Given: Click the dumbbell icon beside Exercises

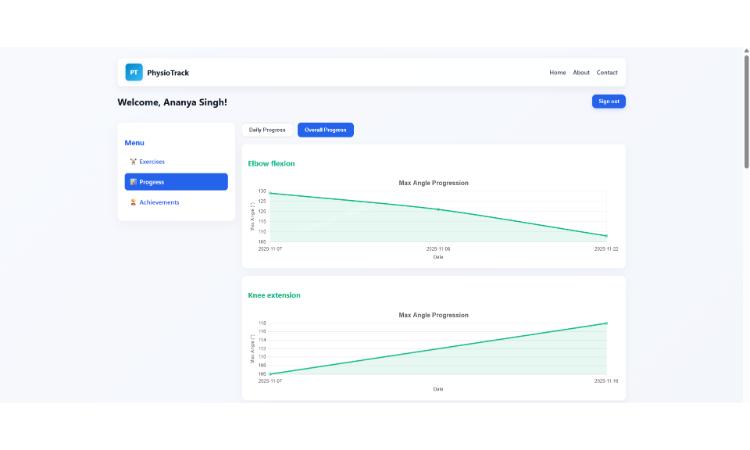Looking at the screenshot, I should click(x=133, y=162).
